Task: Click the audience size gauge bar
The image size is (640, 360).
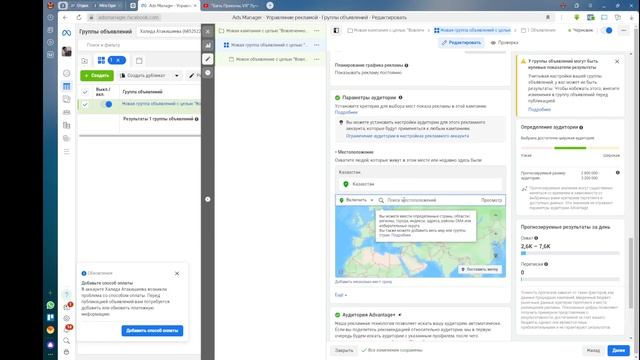Action: pyautogui.click(x=570, y=148)
